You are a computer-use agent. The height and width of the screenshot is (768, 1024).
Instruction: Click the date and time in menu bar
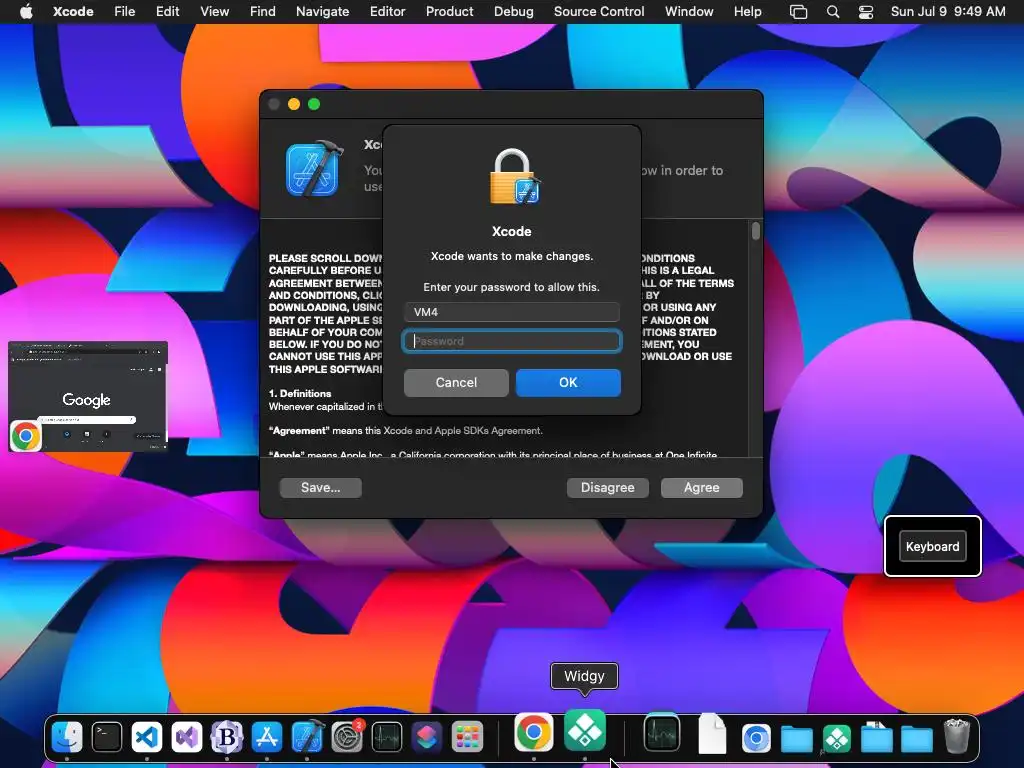[x=948, y=11]
